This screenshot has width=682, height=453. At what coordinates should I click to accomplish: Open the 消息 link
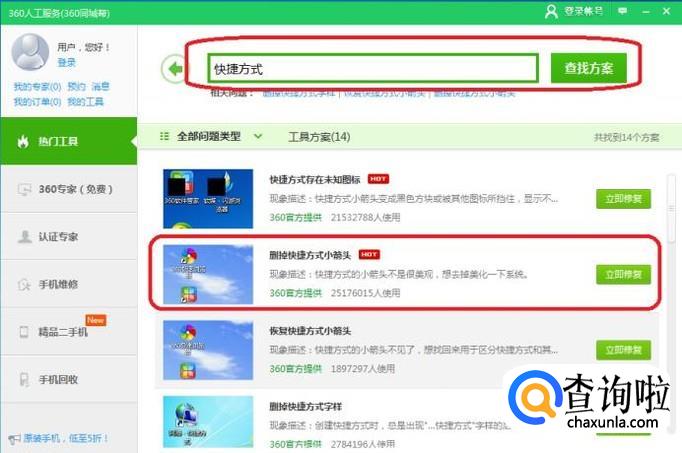pos(100,87)
